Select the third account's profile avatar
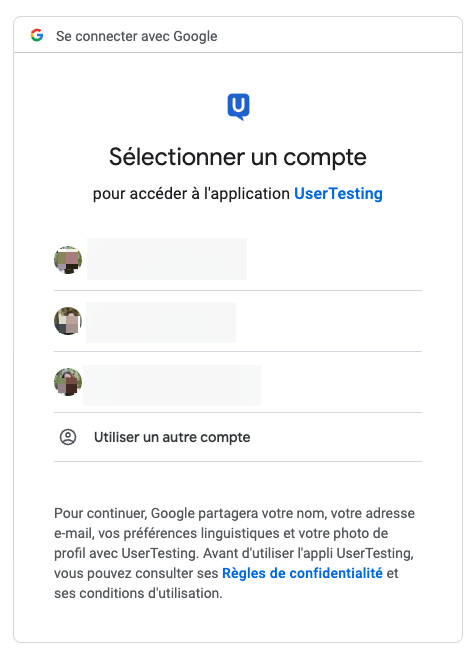475x654 pixels. click(x=68, y=382)
